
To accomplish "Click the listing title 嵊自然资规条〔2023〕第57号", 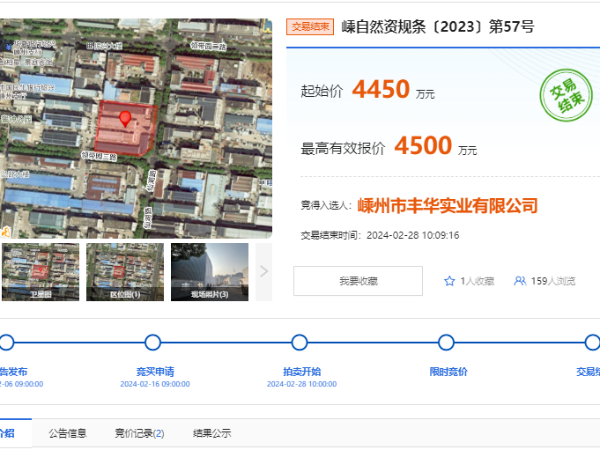I will point(438,27).
